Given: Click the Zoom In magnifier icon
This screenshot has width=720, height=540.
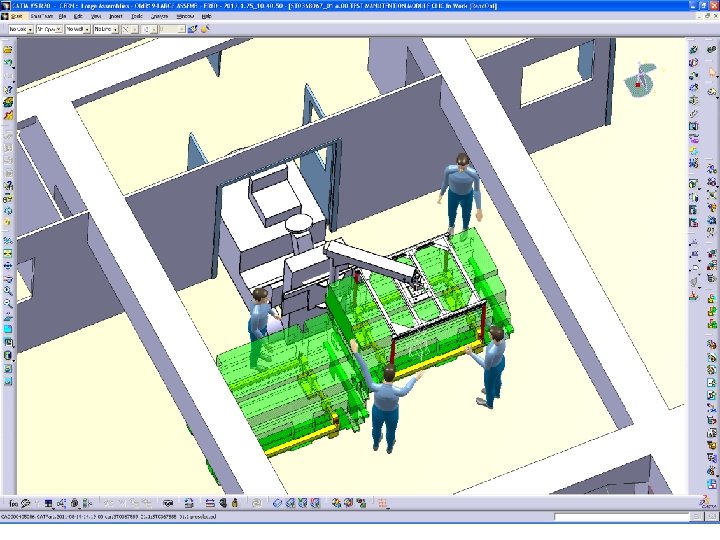Looking at the screenshot, I should click(x=8, y=291).
